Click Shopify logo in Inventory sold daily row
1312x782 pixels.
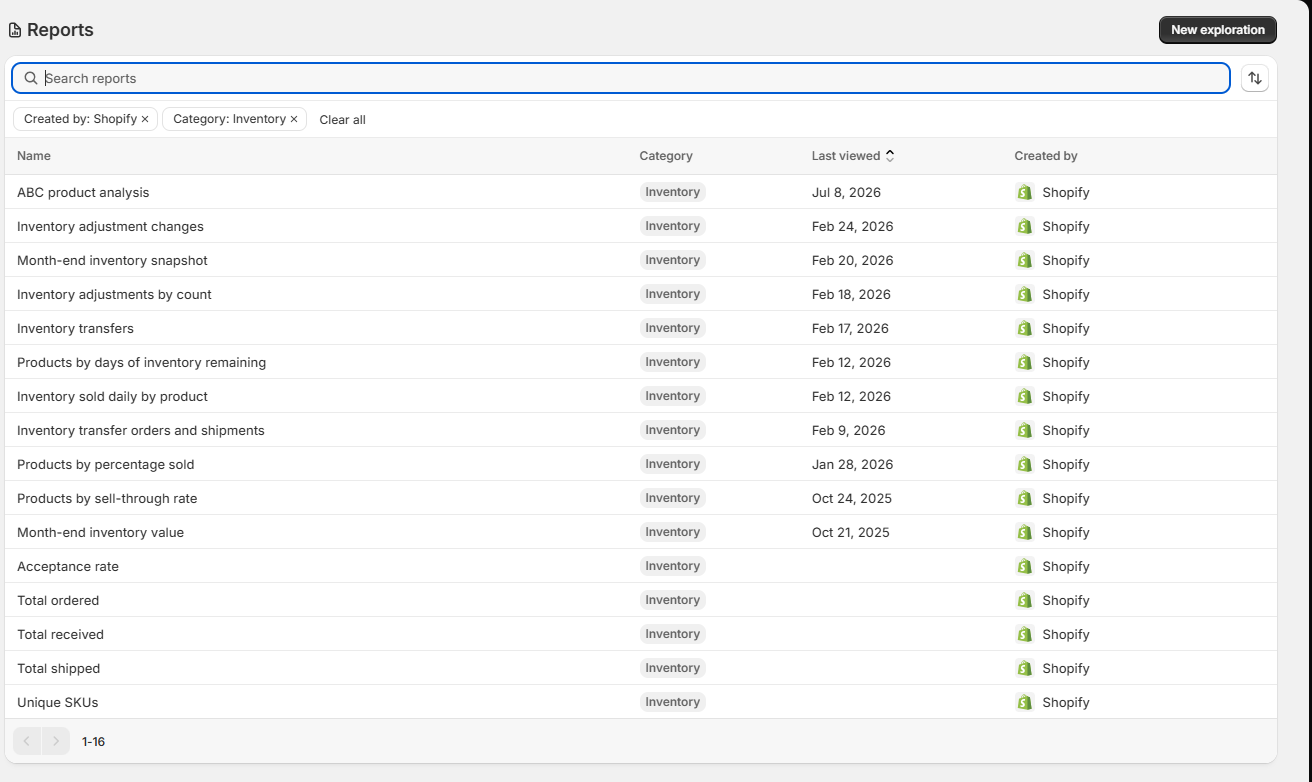pos(1024,396)
